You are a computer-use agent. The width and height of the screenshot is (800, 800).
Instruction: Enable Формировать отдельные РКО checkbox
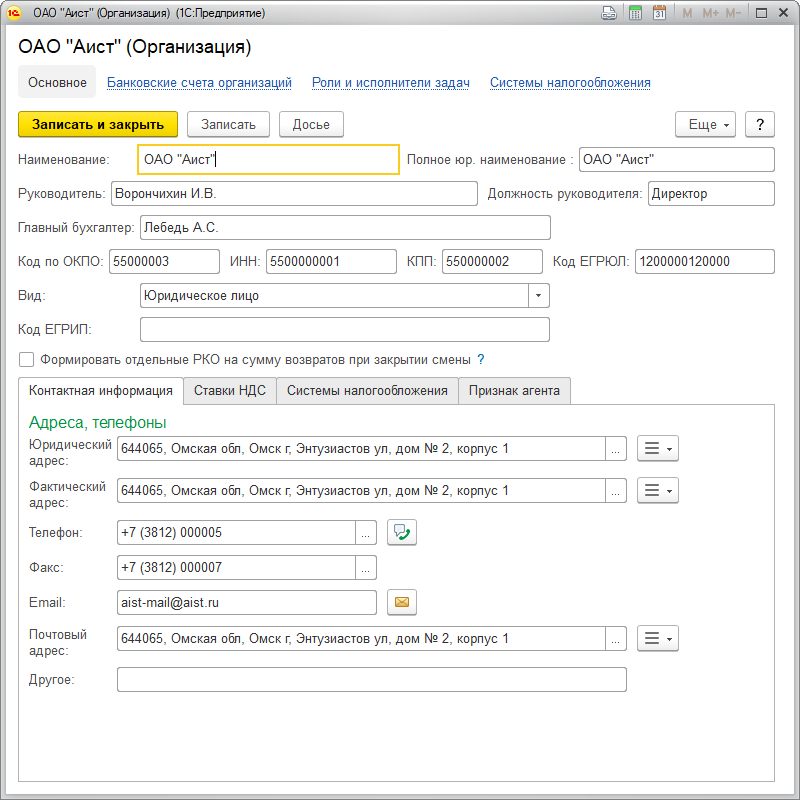pos(27,360)
